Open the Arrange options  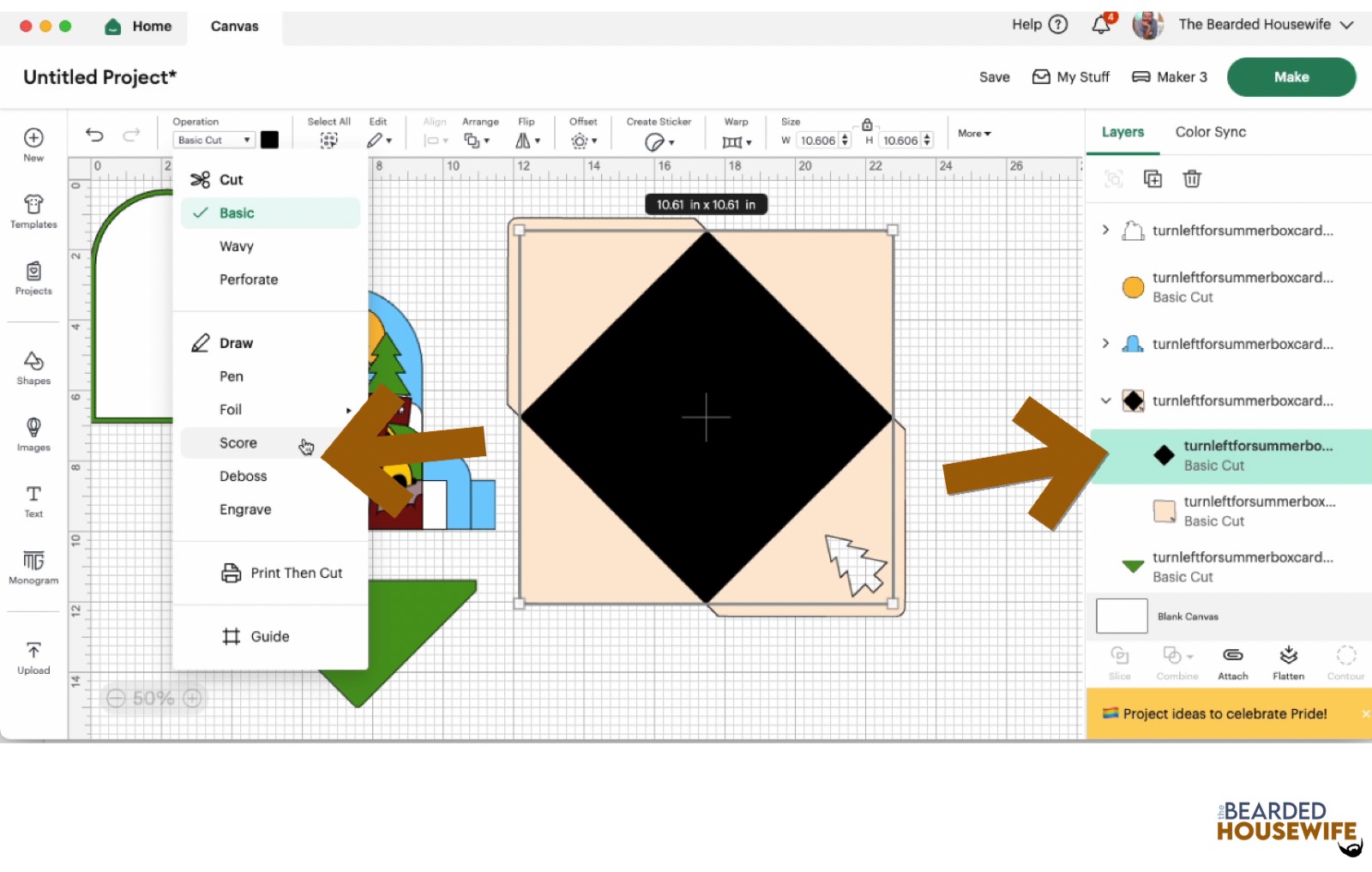[476, 141]
